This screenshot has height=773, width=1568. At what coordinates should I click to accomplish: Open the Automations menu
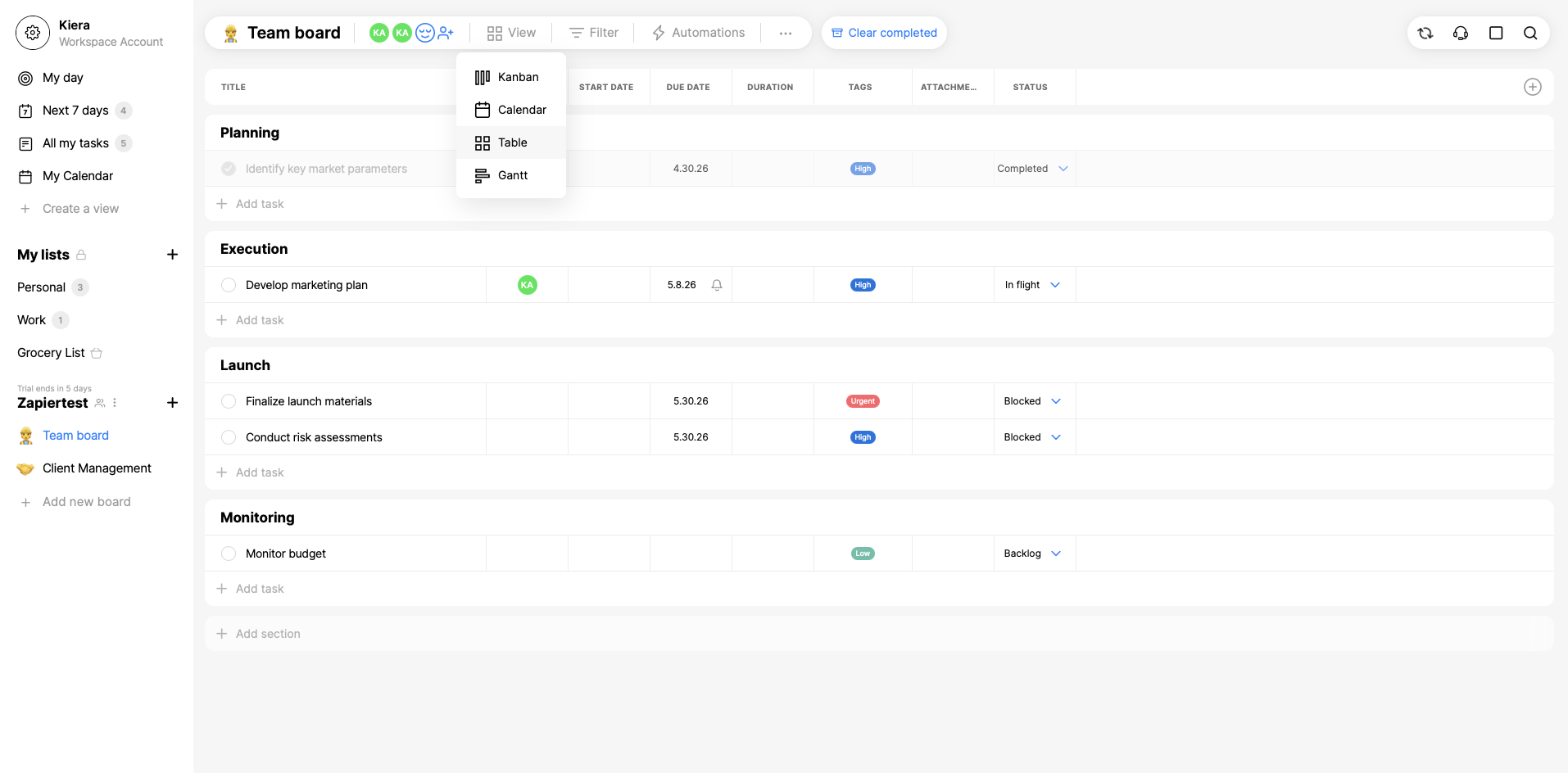pos(698,33)
